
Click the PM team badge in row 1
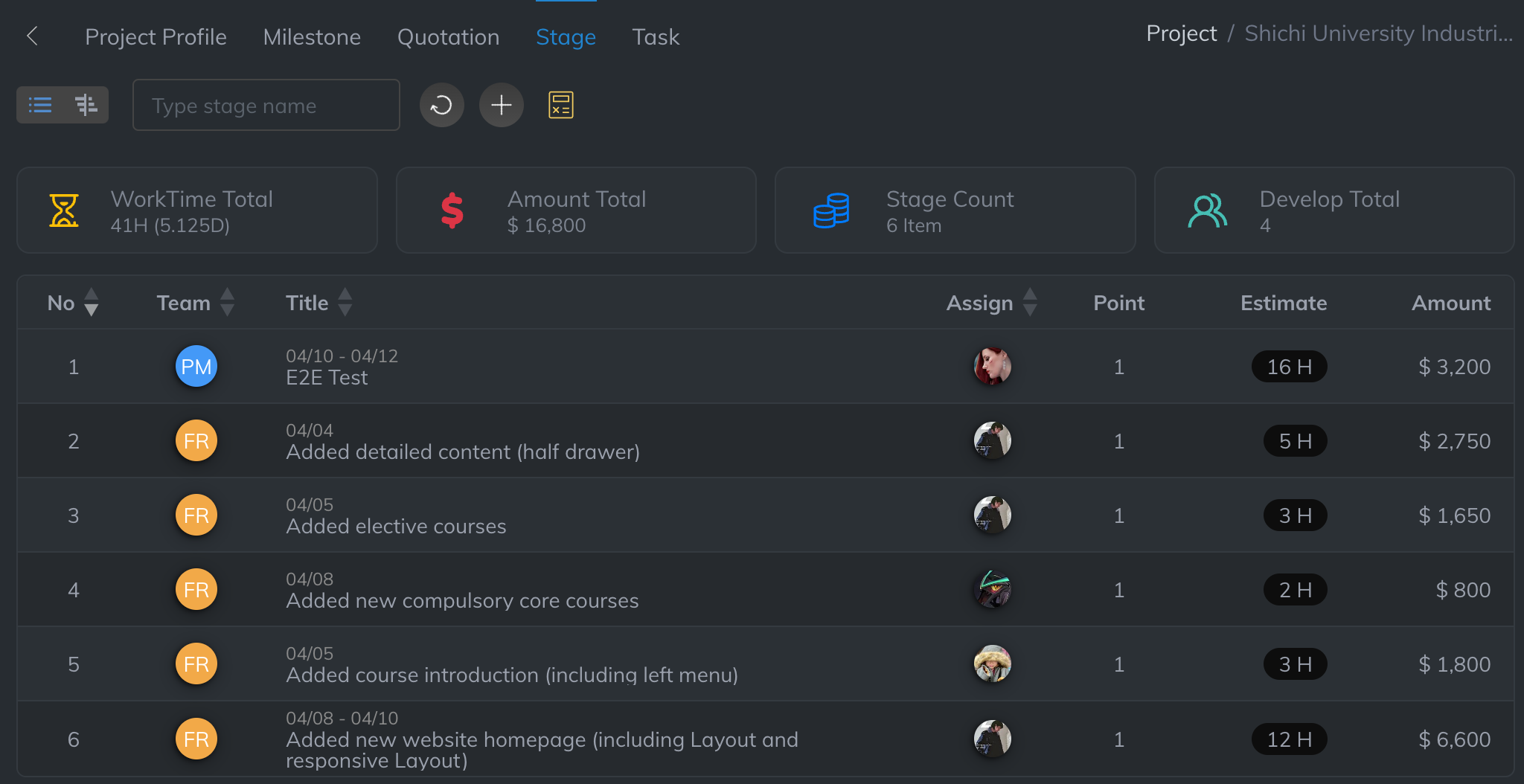click(196, 367)
